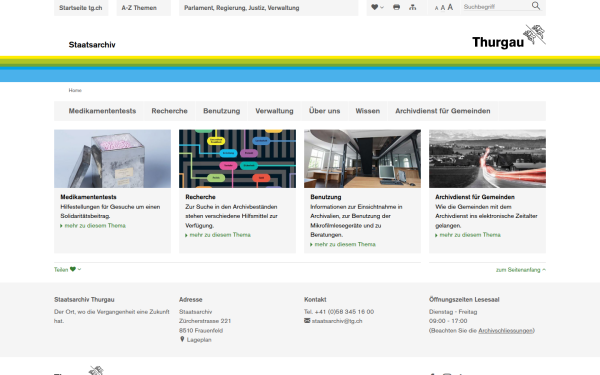Viewport: 600px width, 375px height.
Task: Expand the Teilen share dropdown
Action: (x=67, y=269)
